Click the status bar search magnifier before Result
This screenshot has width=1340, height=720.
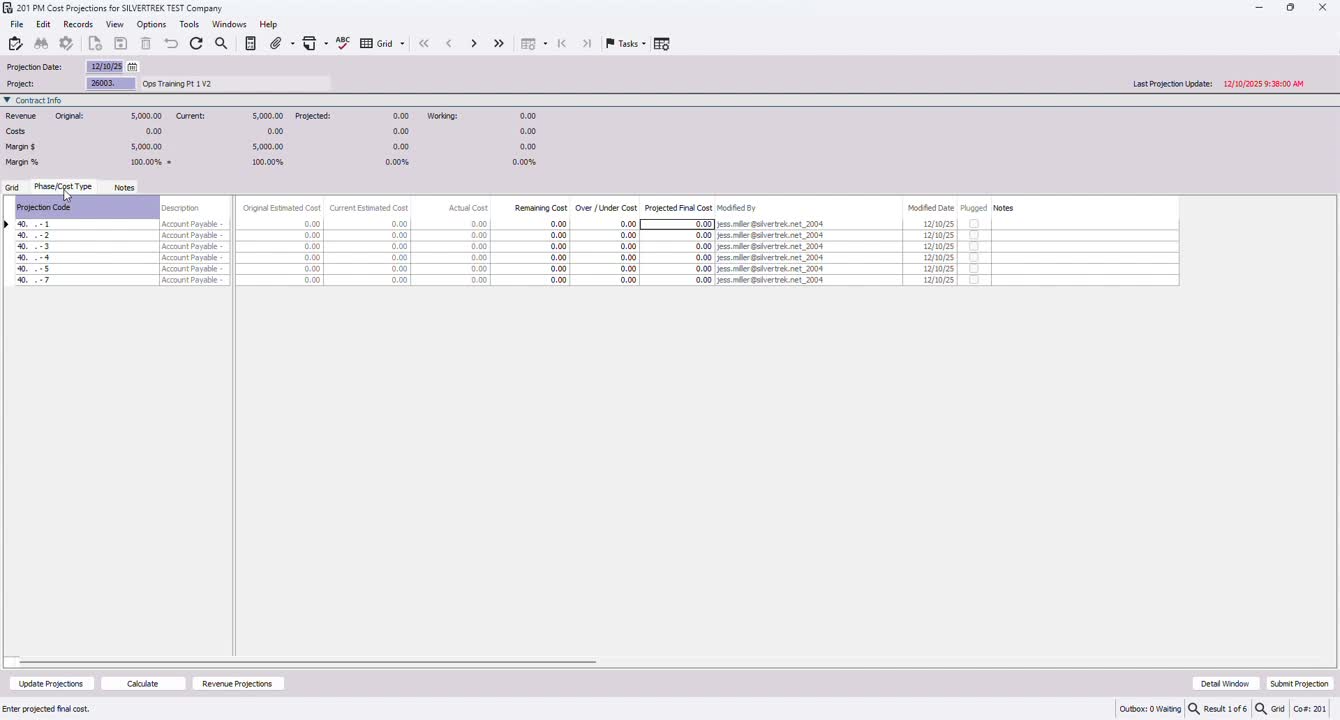pyautogui.click(x=1194, y=709)
